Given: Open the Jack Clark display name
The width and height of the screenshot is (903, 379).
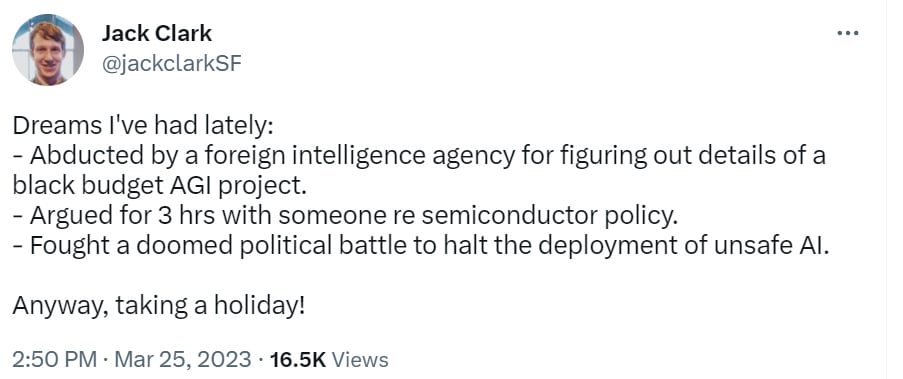Looking at the screenshot, I should point(157,33).
